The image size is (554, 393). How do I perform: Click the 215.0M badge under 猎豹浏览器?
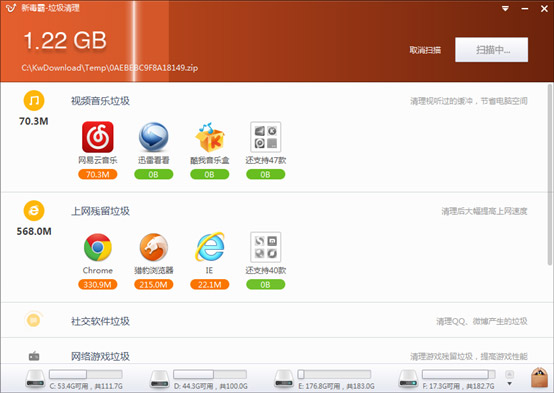153,285
